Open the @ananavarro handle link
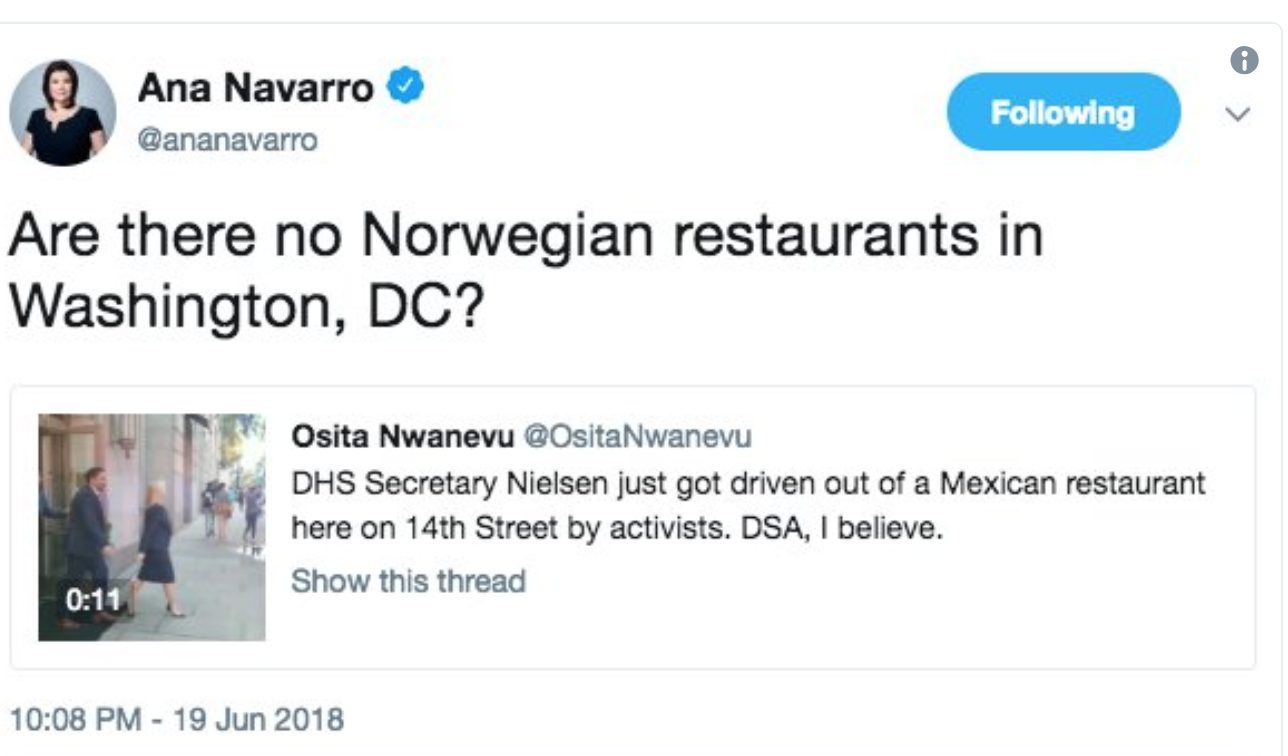The image size is (1288, 756). tap(228, 140)
